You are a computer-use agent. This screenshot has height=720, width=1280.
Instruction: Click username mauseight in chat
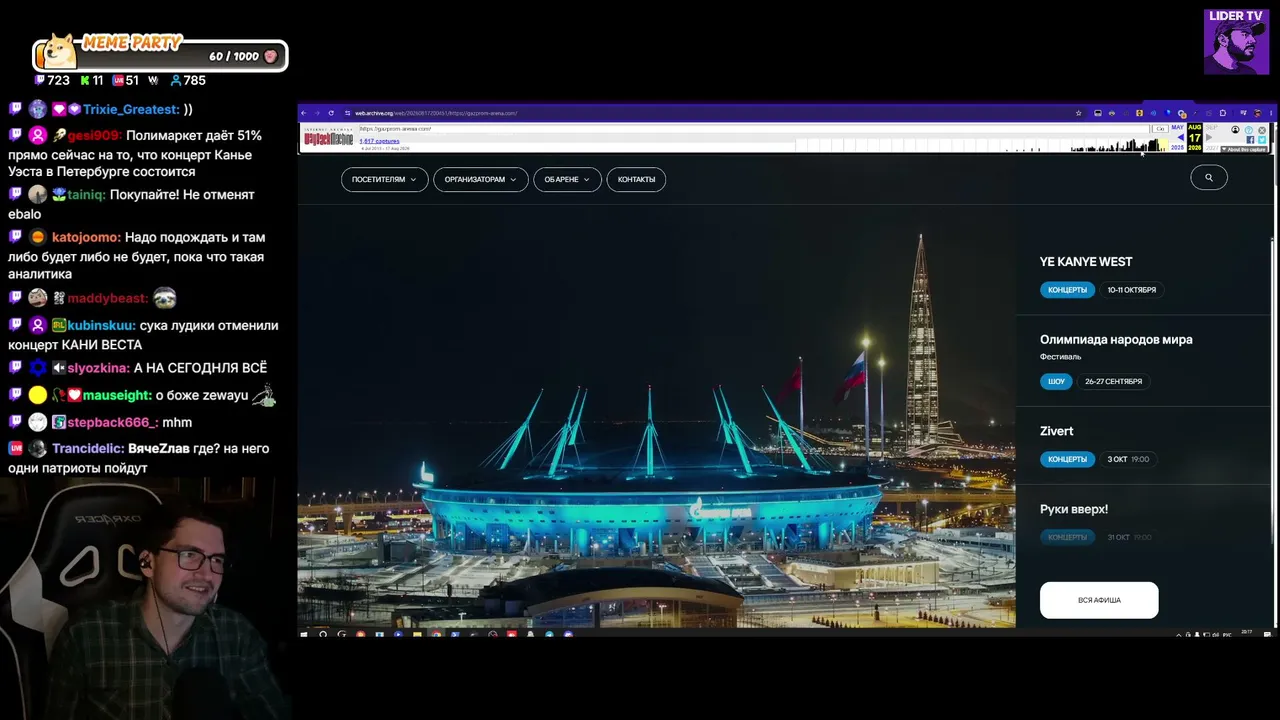click(x=117, y=396)
